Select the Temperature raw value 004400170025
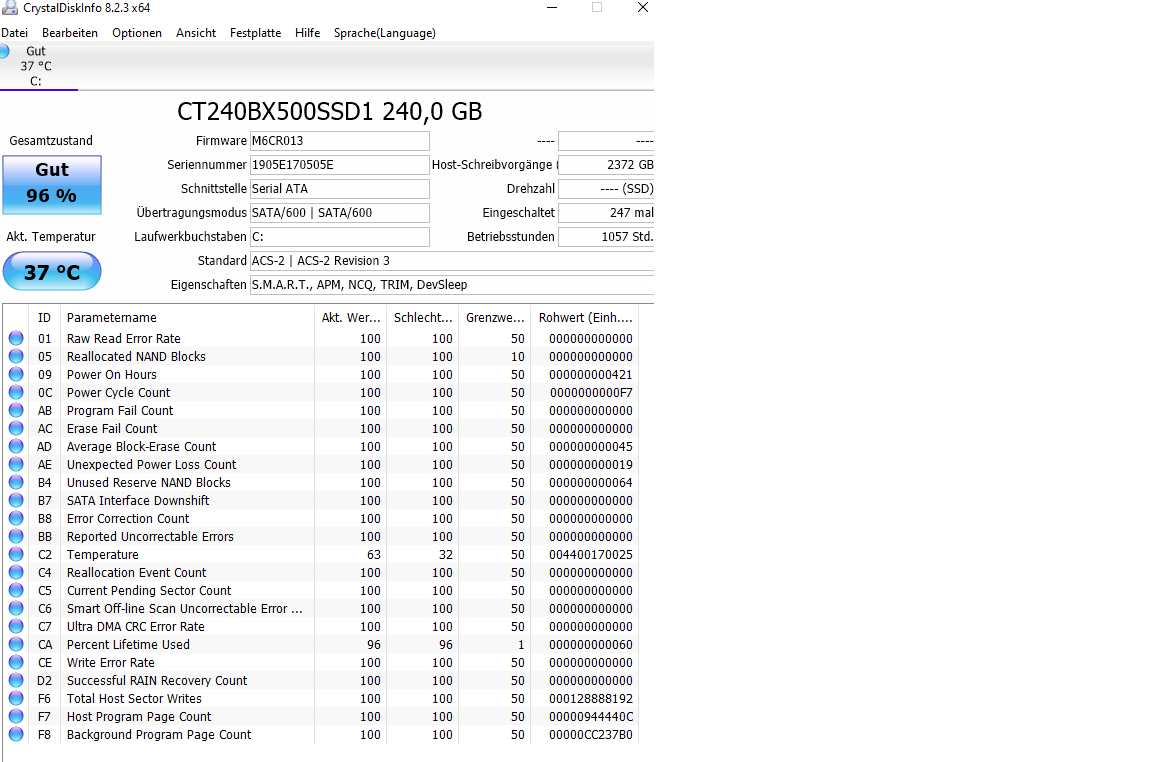The image size is (1152, 762). point(591,555)
